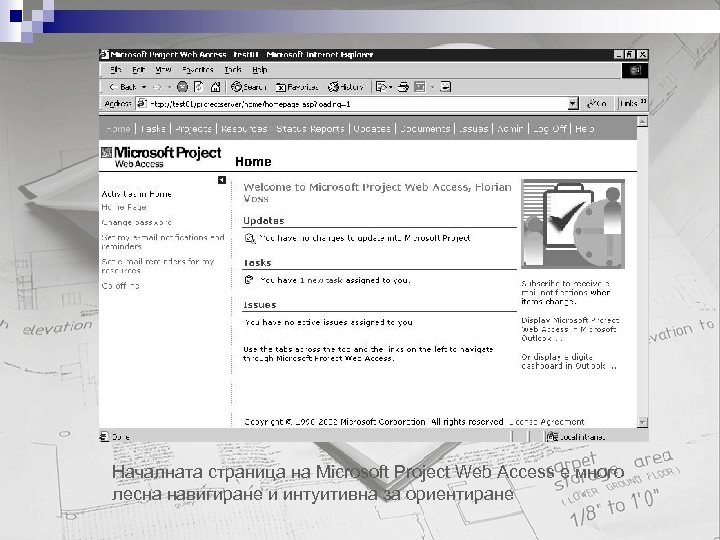720x540 pixels.
Task: Click the clipboard and clock illustration
Action: (573, 224)
